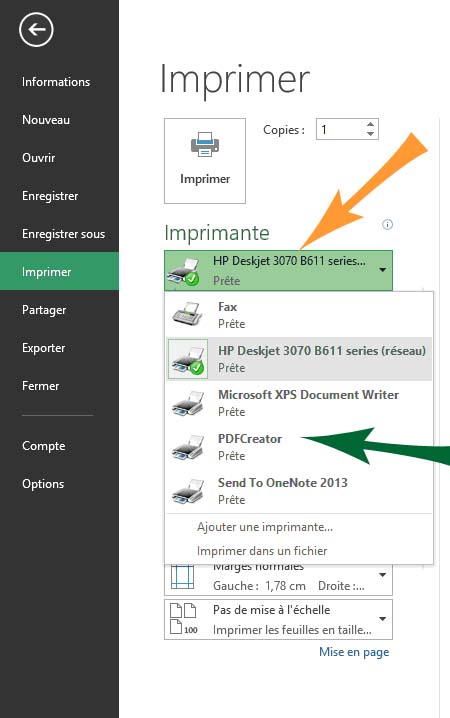Viewport: 450px width, 718px height.
Task: Click the margins page icon
Action: point(182,577)
